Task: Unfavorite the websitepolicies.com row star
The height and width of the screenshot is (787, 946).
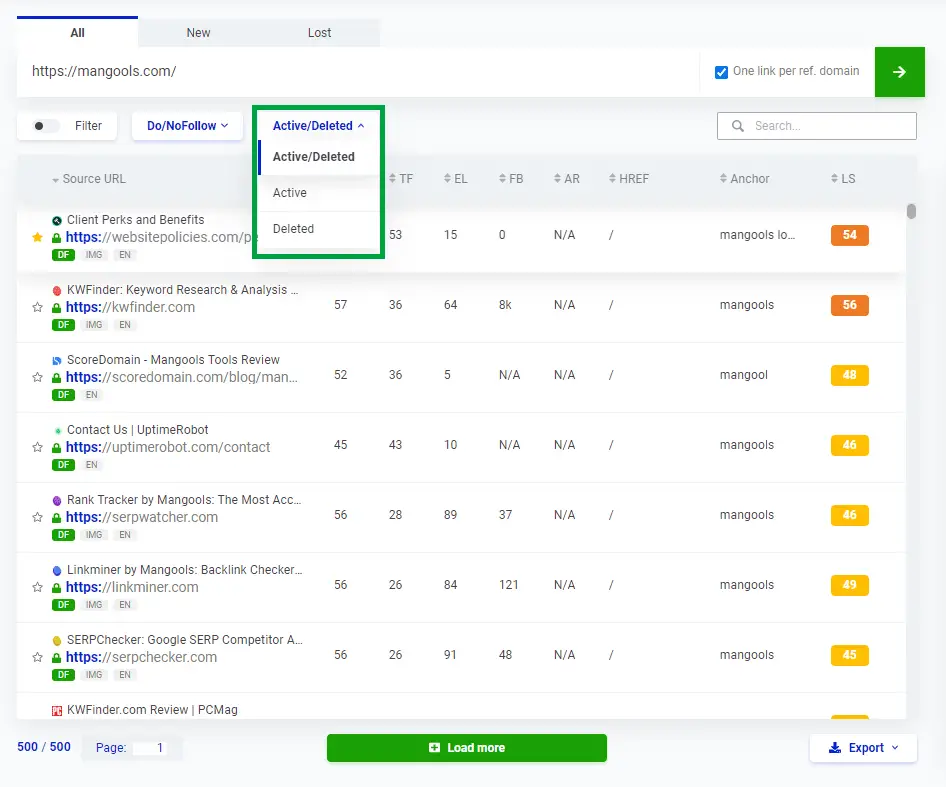Action: (37, 237)
